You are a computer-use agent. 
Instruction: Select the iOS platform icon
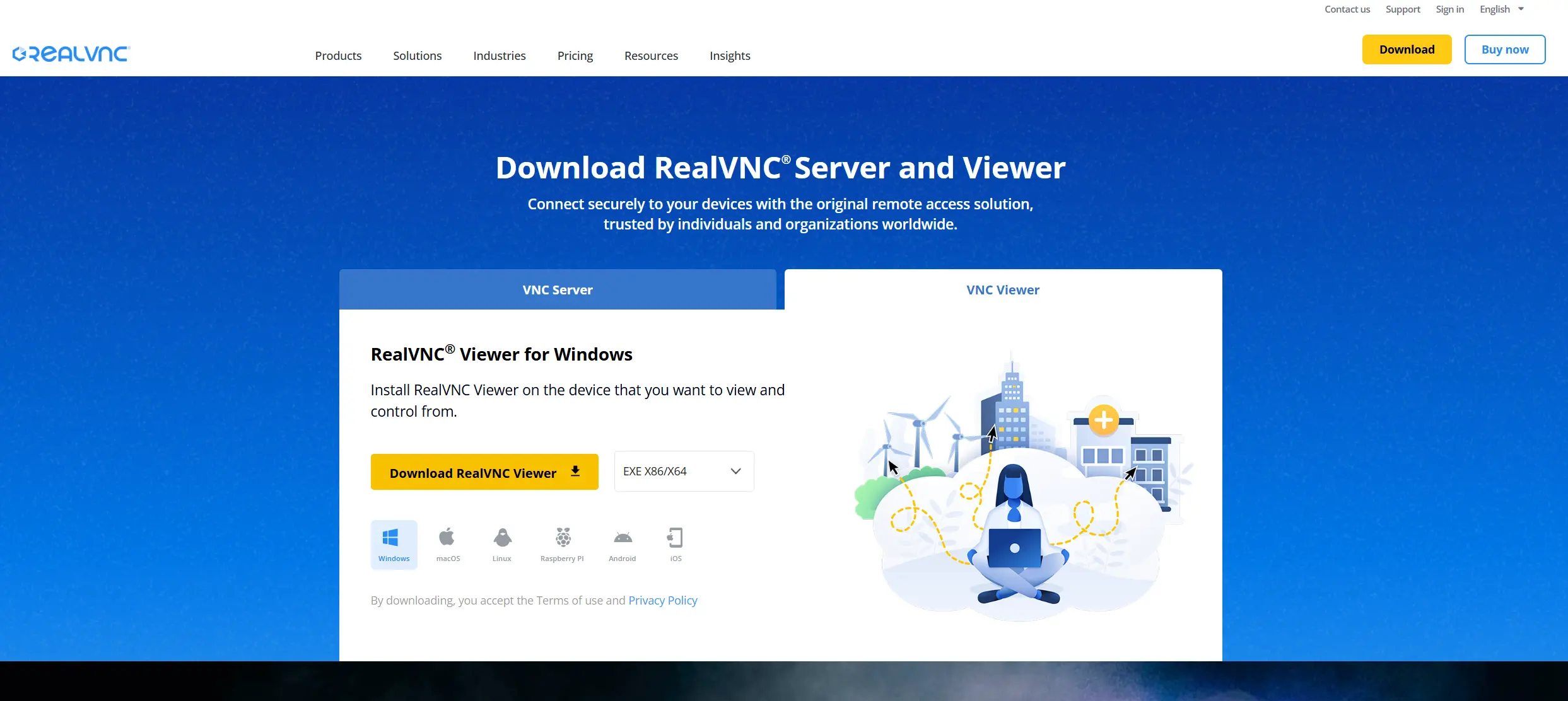pos(675,543)
